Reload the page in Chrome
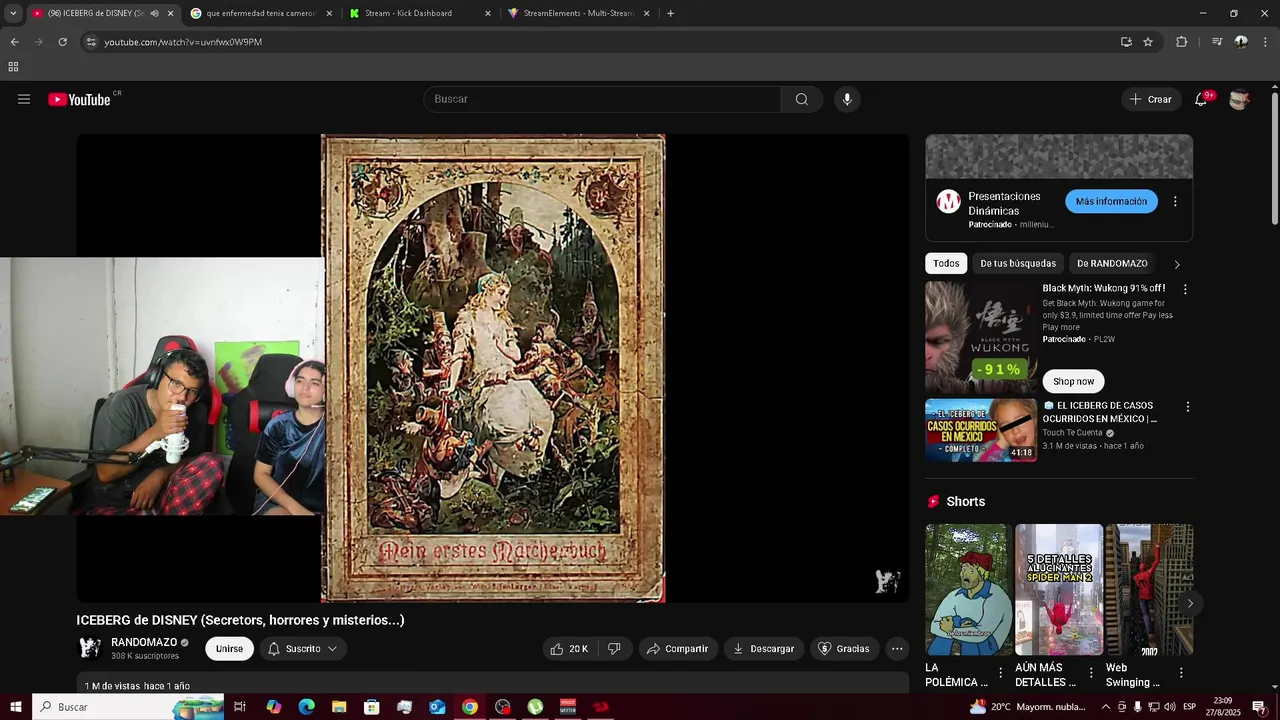This screenshot has height=720, width=1280. point(62,42)
